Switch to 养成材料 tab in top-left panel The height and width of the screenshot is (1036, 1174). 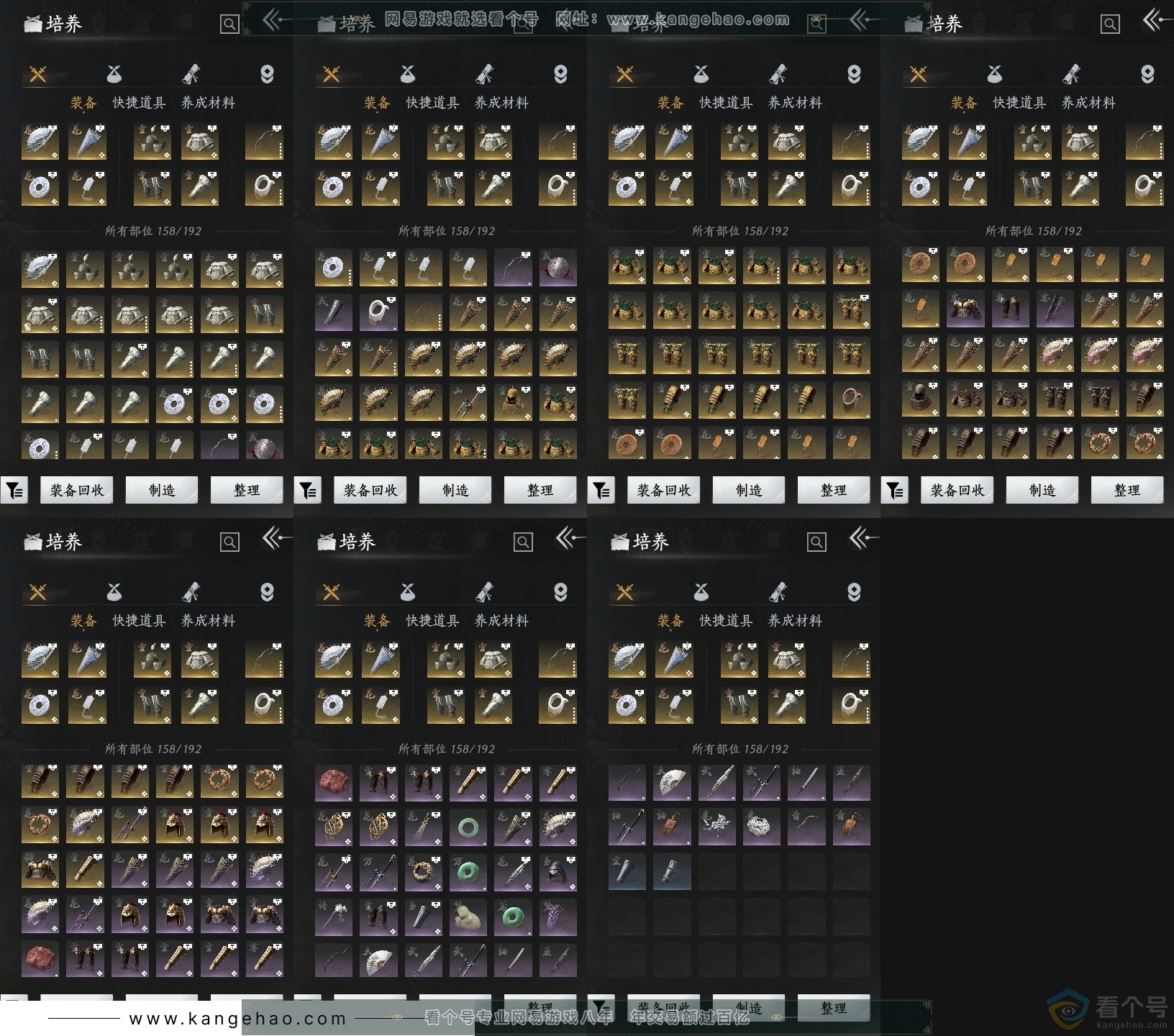point(208,103)
